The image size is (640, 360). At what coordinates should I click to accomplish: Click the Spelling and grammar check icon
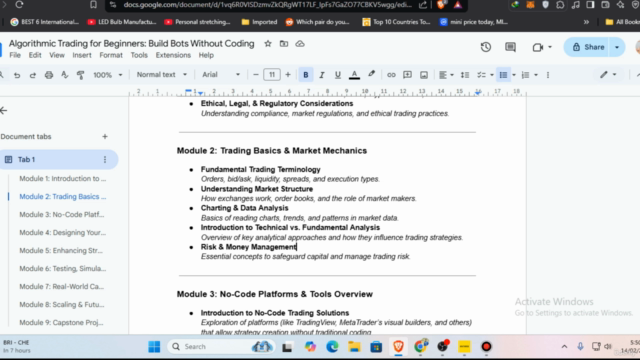[64, 75]
